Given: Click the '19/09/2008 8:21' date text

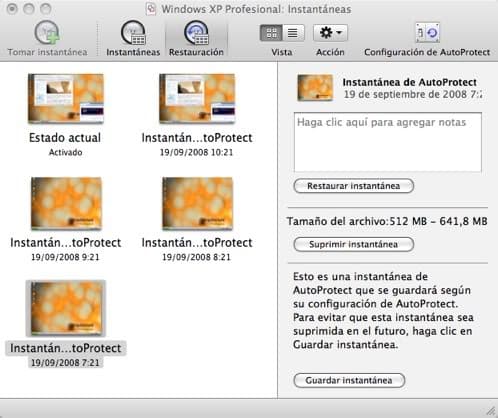Looking at the screenshot, I should click(x=196, y=257).
